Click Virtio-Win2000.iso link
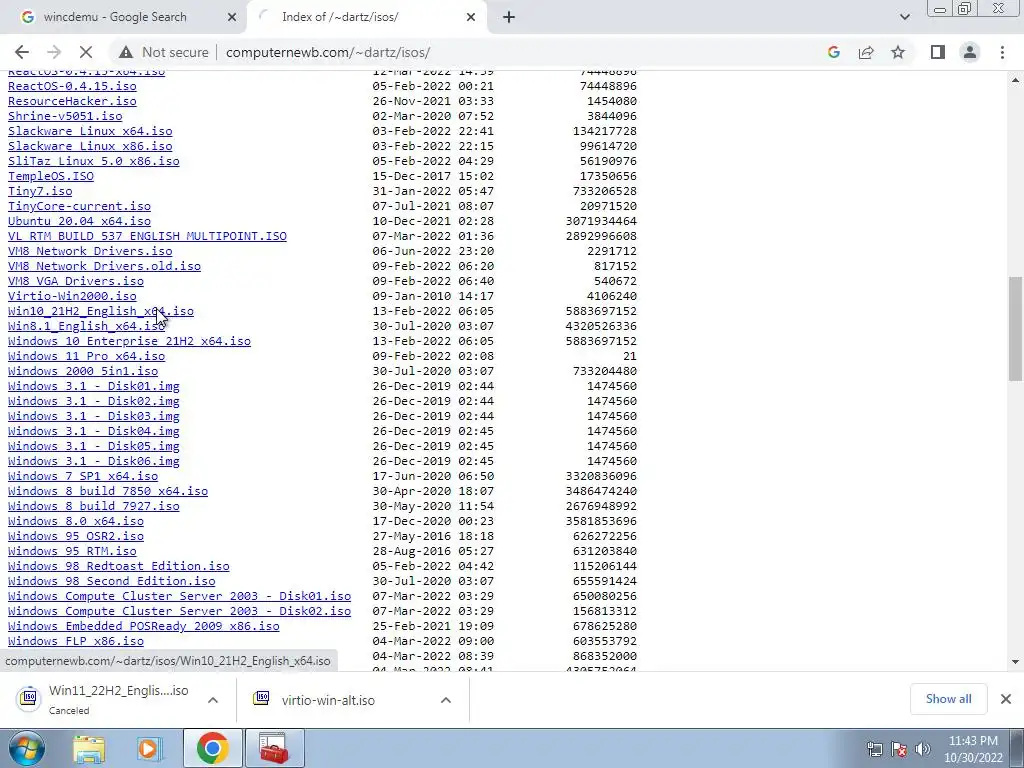1024x768 pixels. pos(72,296)
